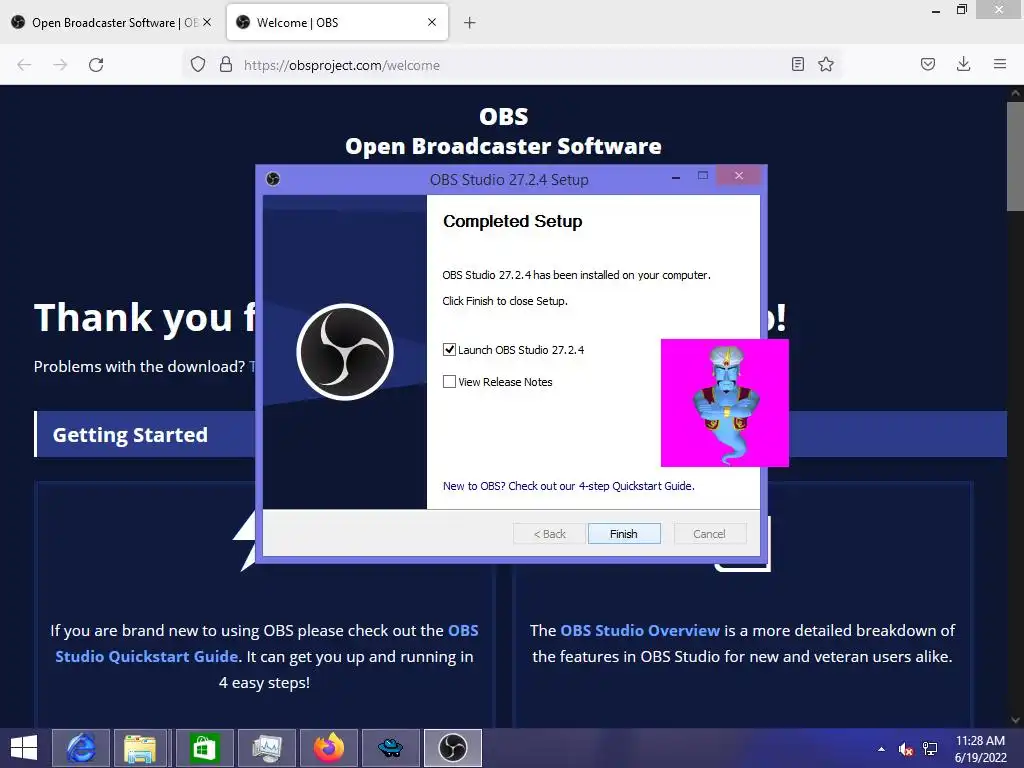The image size is (1024, 768).
Task: Save page to Pocket
Action: pyautogui.click(x=928, y=64)
